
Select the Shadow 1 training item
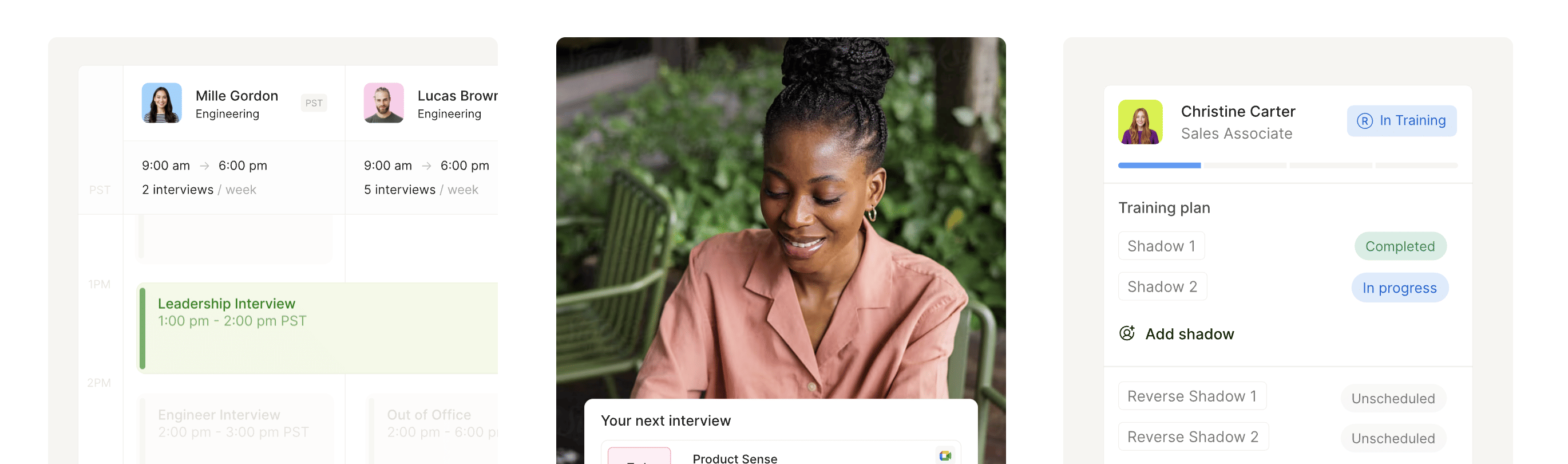click(1161, 246)
